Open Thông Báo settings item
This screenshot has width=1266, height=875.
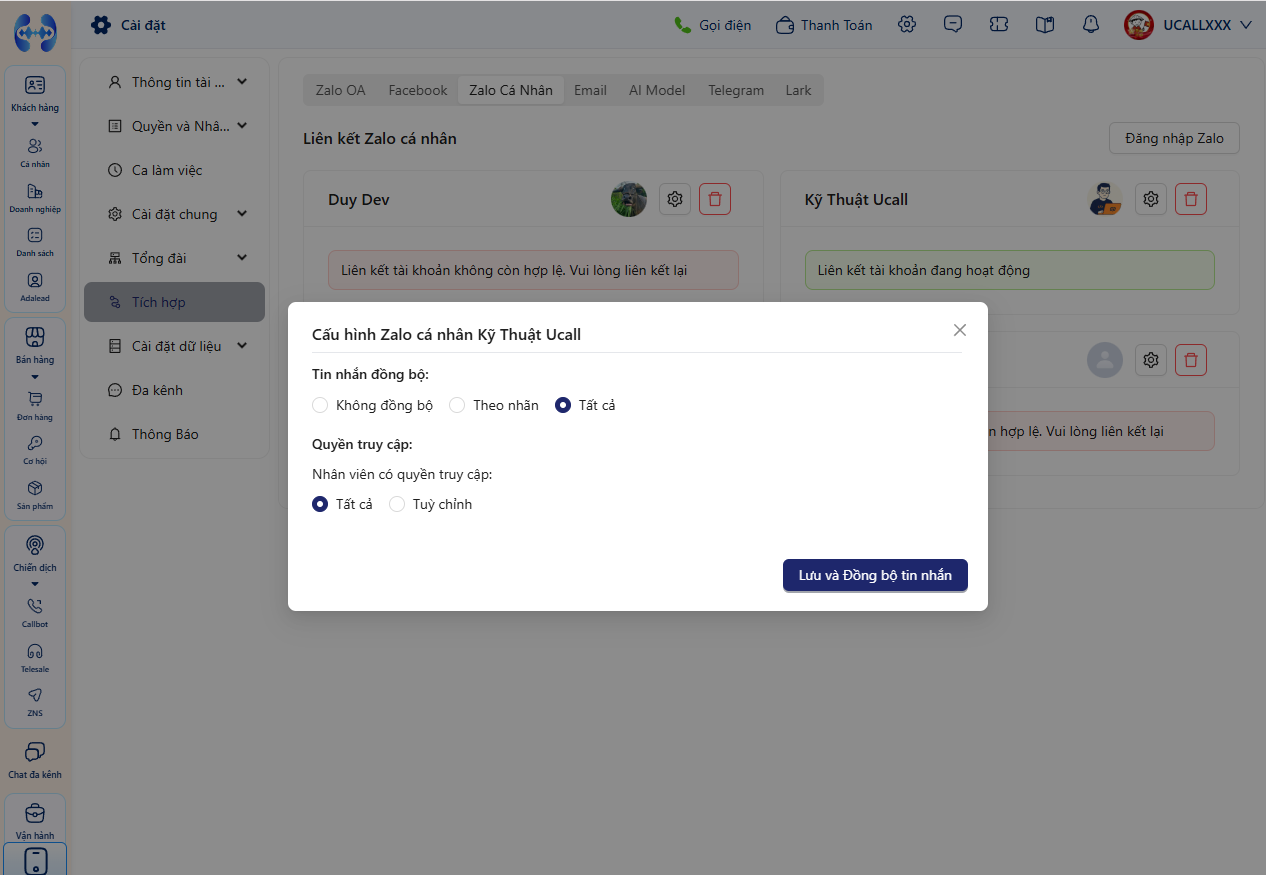tap(174, 434)
